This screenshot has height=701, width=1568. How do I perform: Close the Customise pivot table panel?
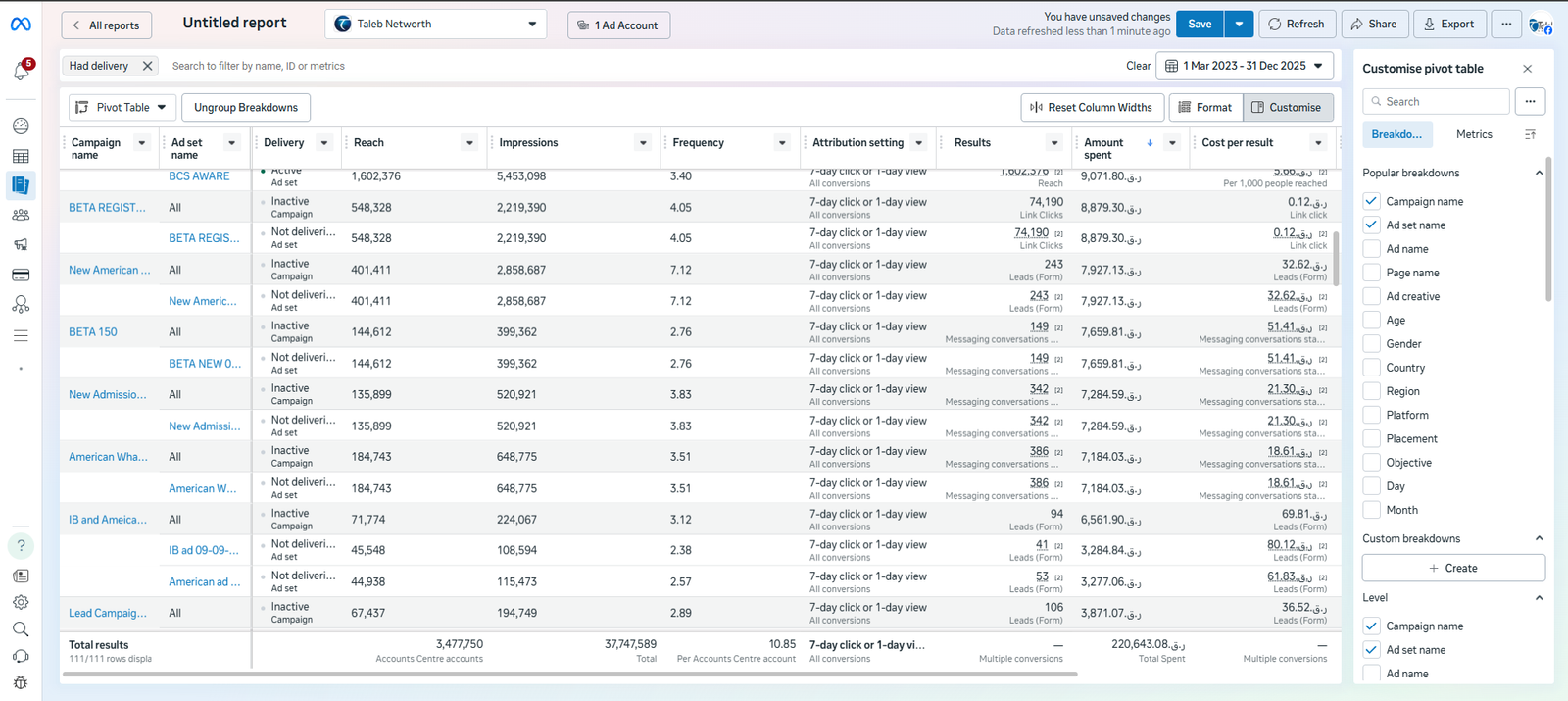click(1527, 69)
